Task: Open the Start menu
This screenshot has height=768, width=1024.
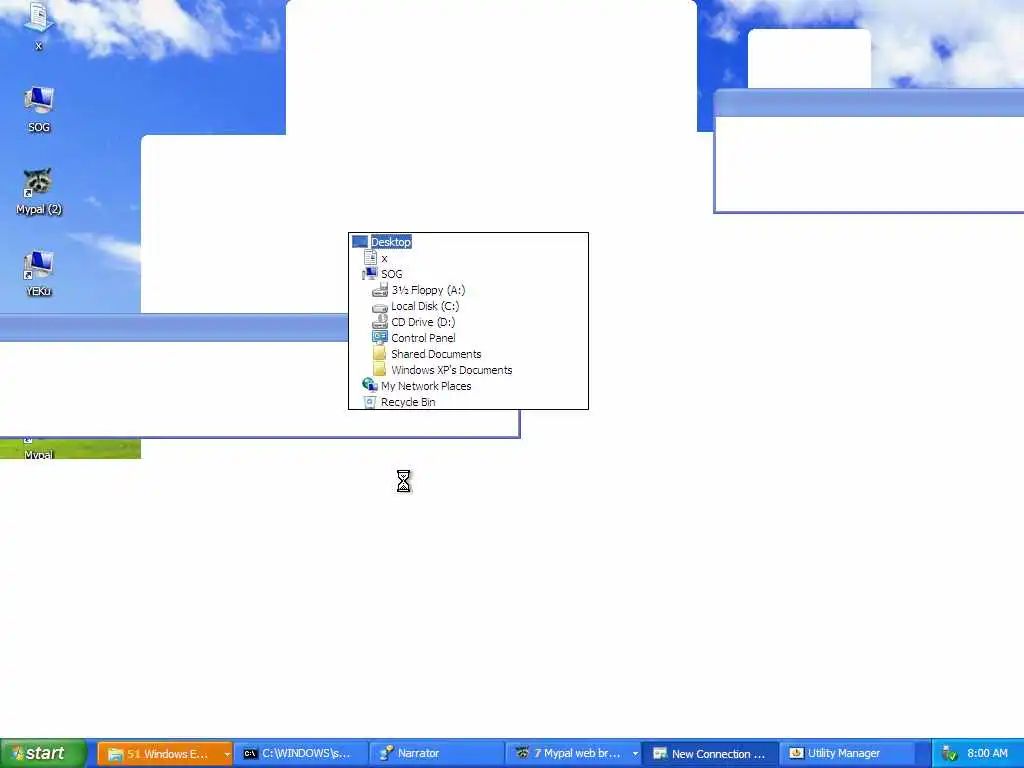Action: [43, 753]
